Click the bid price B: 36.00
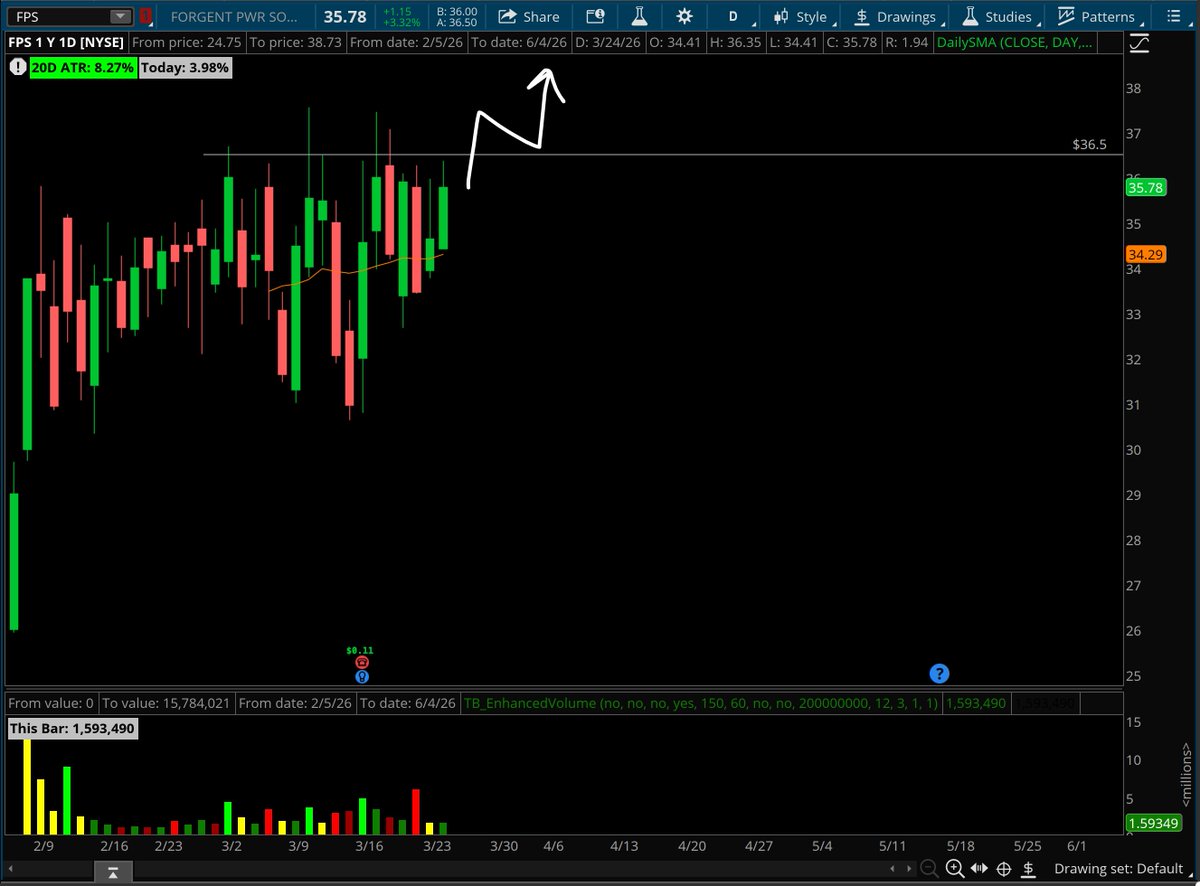The height and width of the screenshot is (886, 1200). 455,11
